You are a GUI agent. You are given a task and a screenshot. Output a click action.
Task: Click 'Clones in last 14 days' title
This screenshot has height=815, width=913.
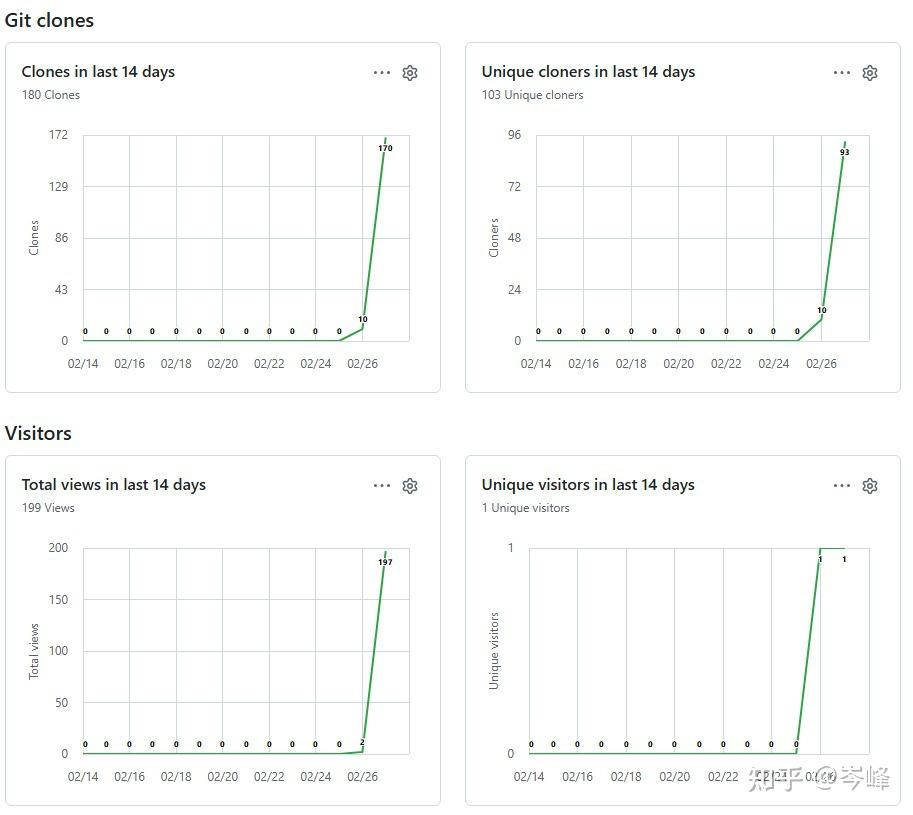coord(98,72)
